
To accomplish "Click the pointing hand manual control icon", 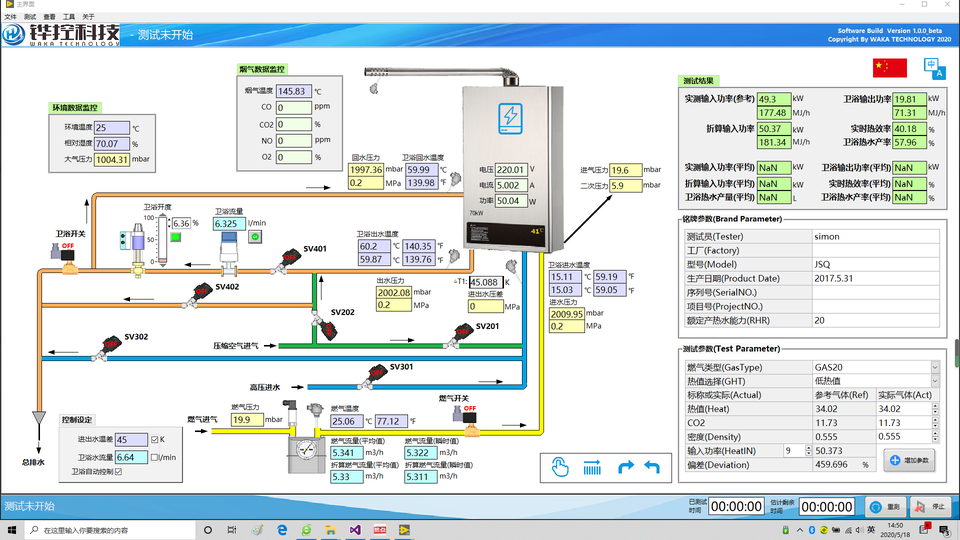I will pos(561,467).
